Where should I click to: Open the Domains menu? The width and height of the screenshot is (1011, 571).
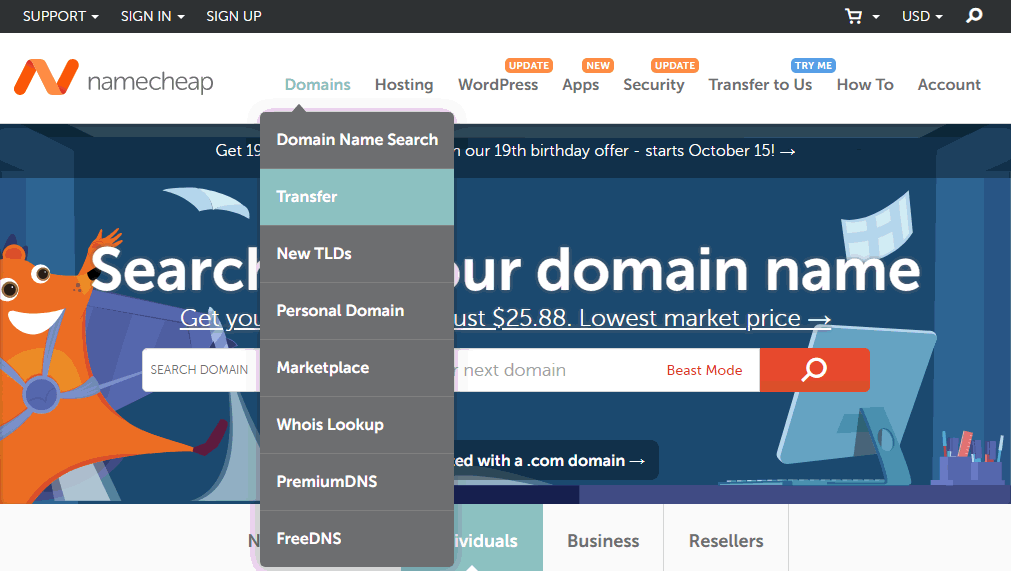coord(318,84)
